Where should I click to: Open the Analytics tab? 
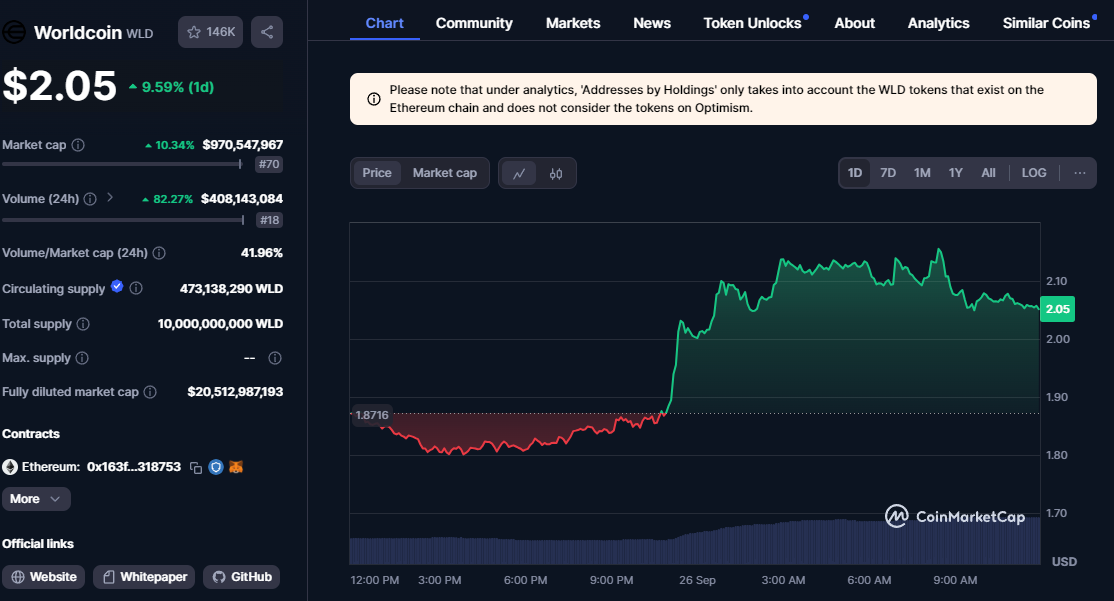(938, 23)
